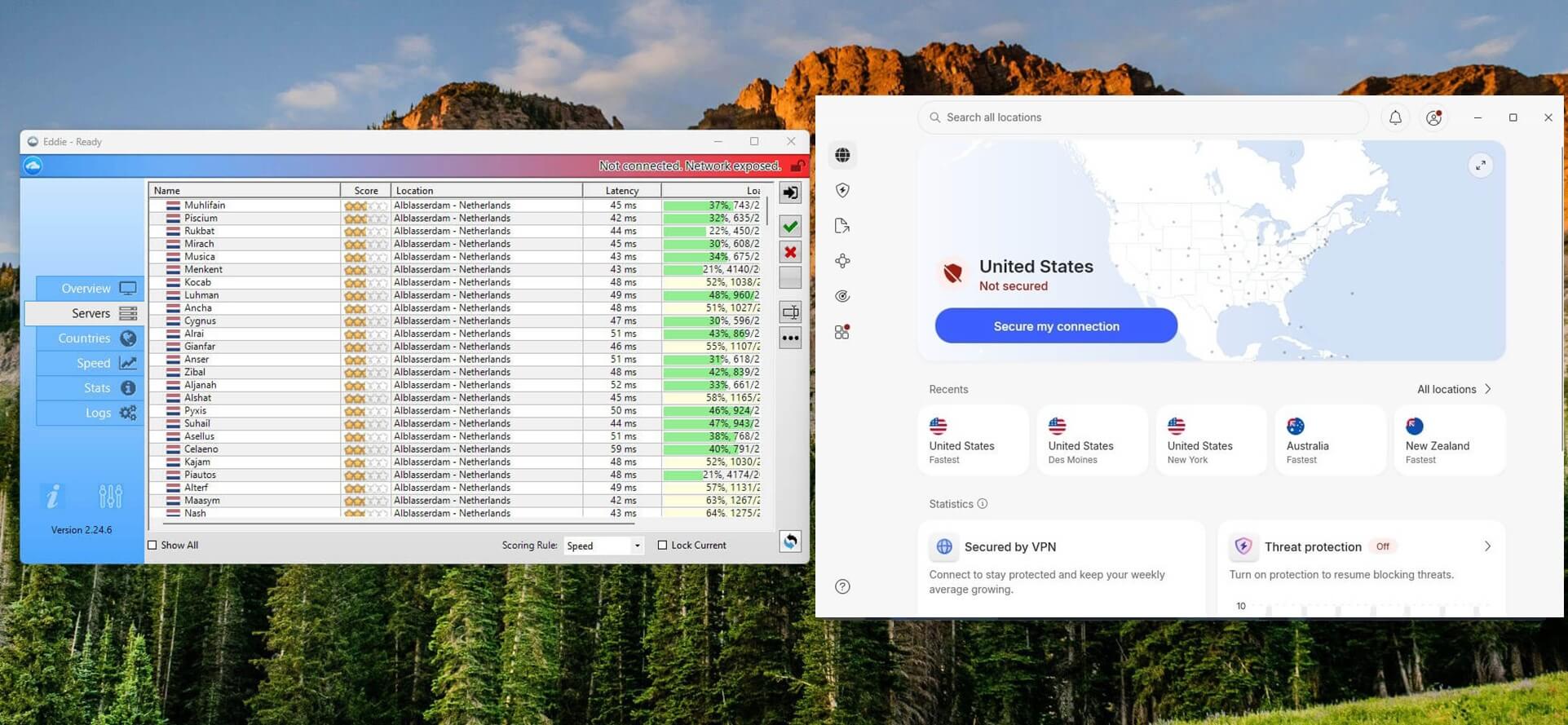Select the Aljanah server row
This screenshot has width=1568, height=725.
tap(455, 385)
